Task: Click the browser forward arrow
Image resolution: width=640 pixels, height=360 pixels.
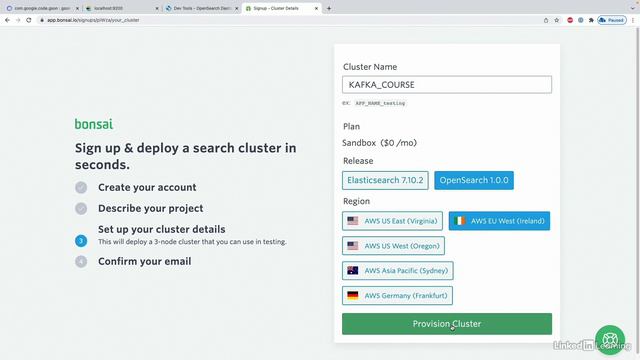Action: pos(18,20)
